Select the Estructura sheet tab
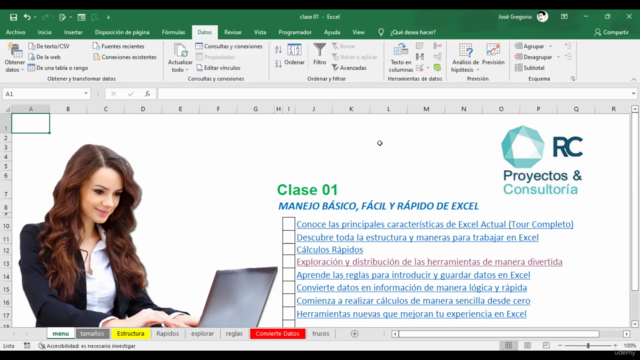Image resolution: width=640 pixels, height=360 pixels. 131,334
